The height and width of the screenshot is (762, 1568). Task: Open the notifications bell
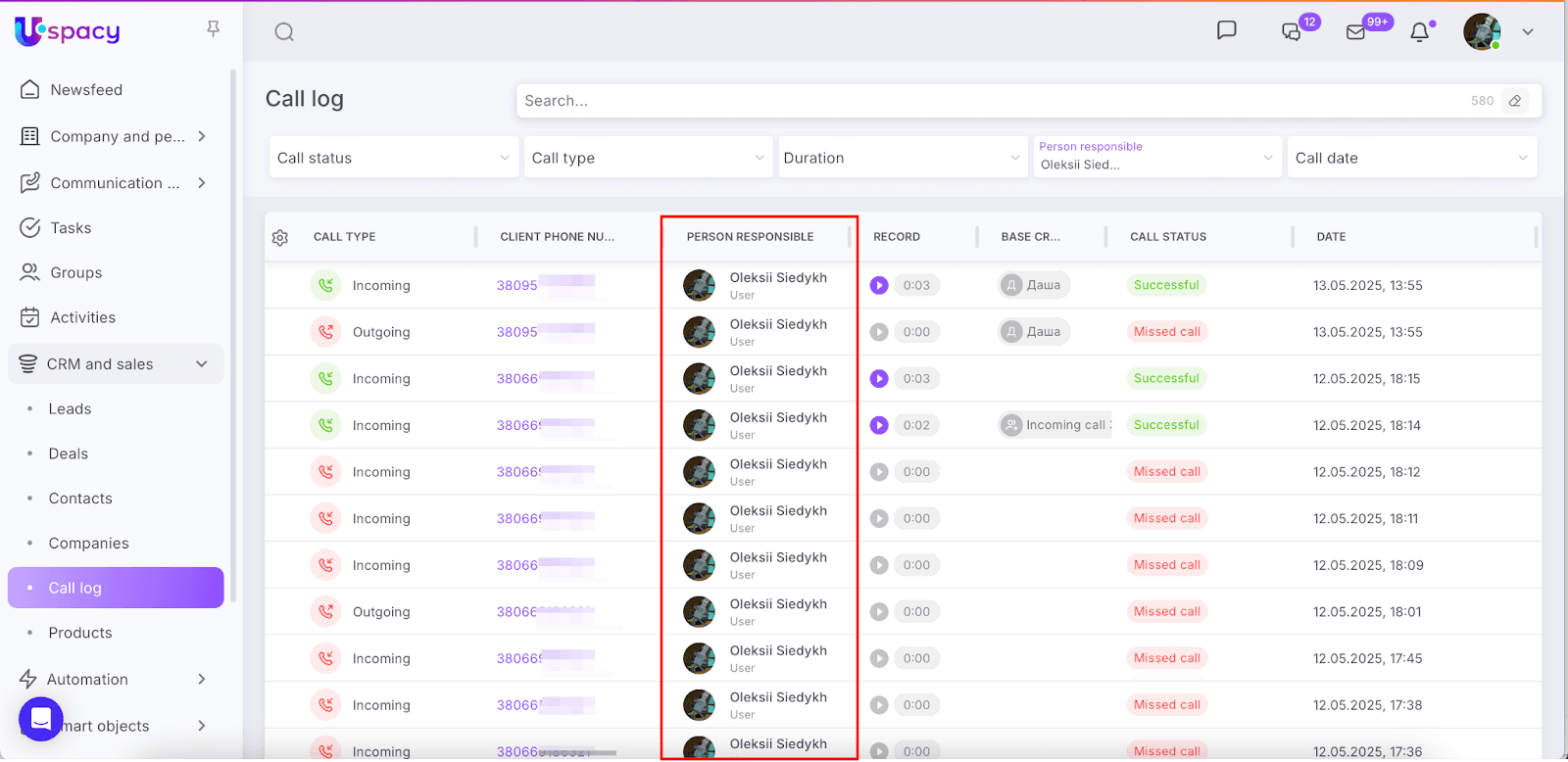click(1419, 32)
